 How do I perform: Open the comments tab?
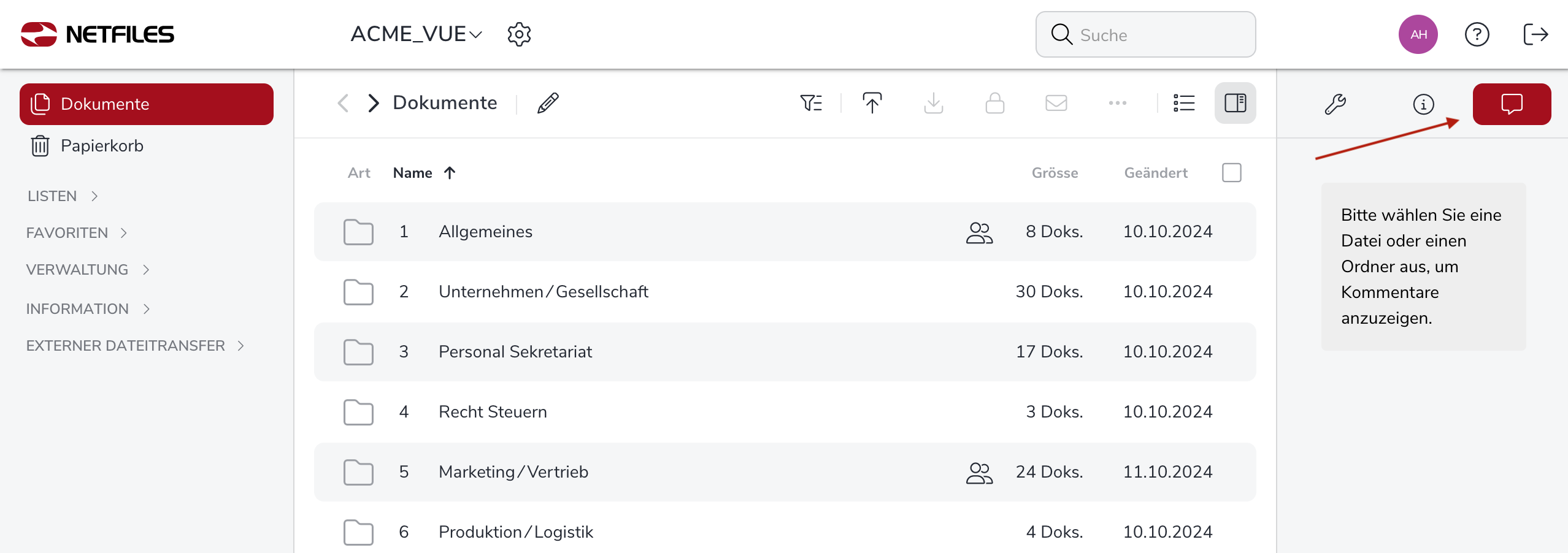(x=1512, y=104)
